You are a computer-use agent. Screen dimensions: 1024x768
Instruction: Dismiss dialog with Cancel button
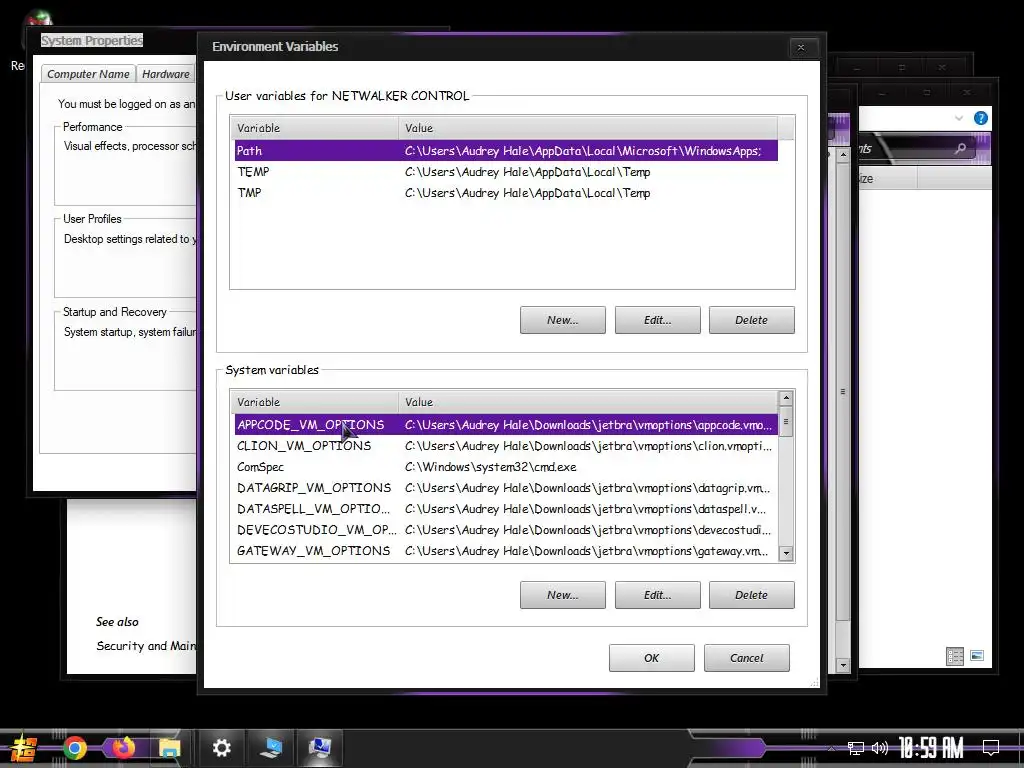click(746, 658)
